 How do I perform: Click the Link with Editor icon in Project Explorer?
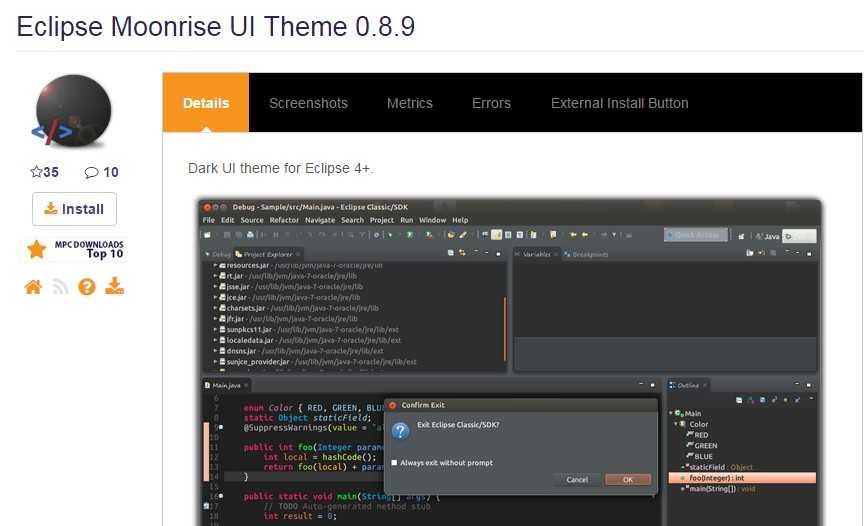click(462, 253)
